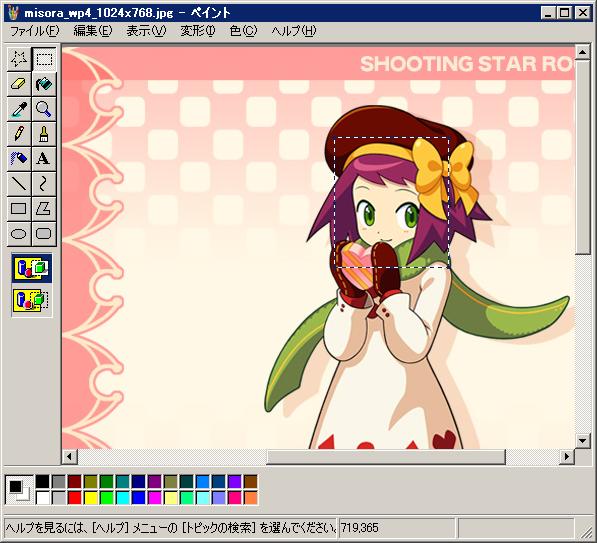Select the Polygon shape tool
The height and width of the screenshot is (543, 597).
pyautogui.click(x=44, y=209)
